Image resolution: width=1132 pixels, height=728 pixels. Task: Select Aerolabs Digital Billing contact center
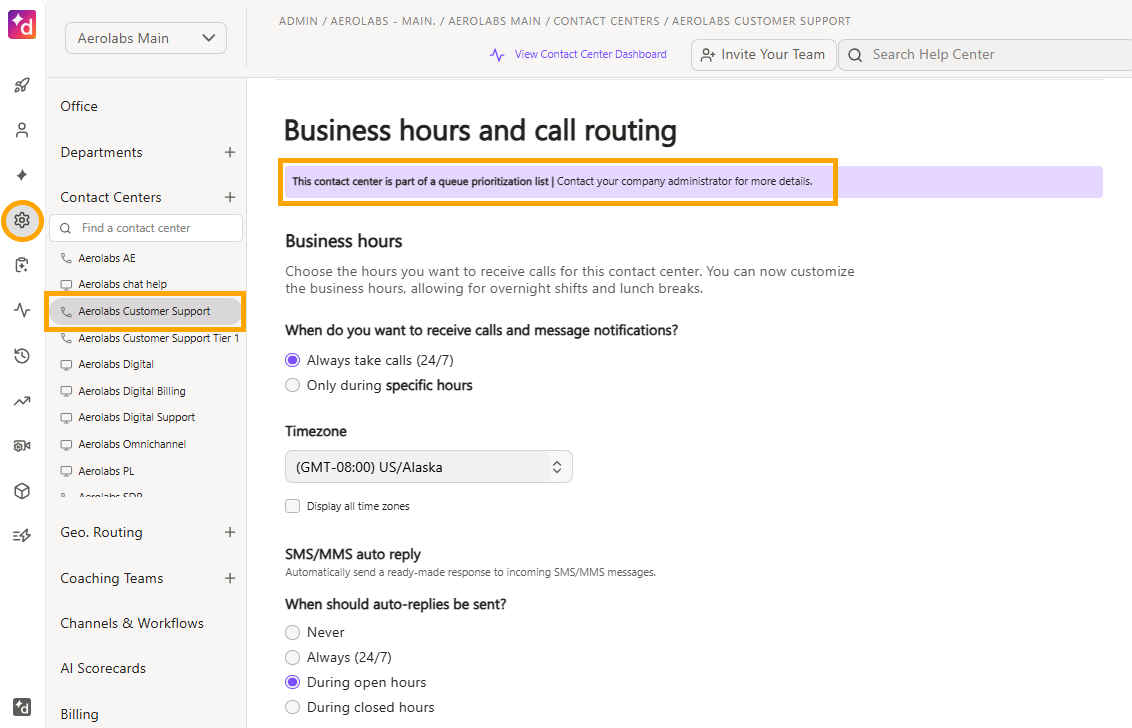coord(131,391)
